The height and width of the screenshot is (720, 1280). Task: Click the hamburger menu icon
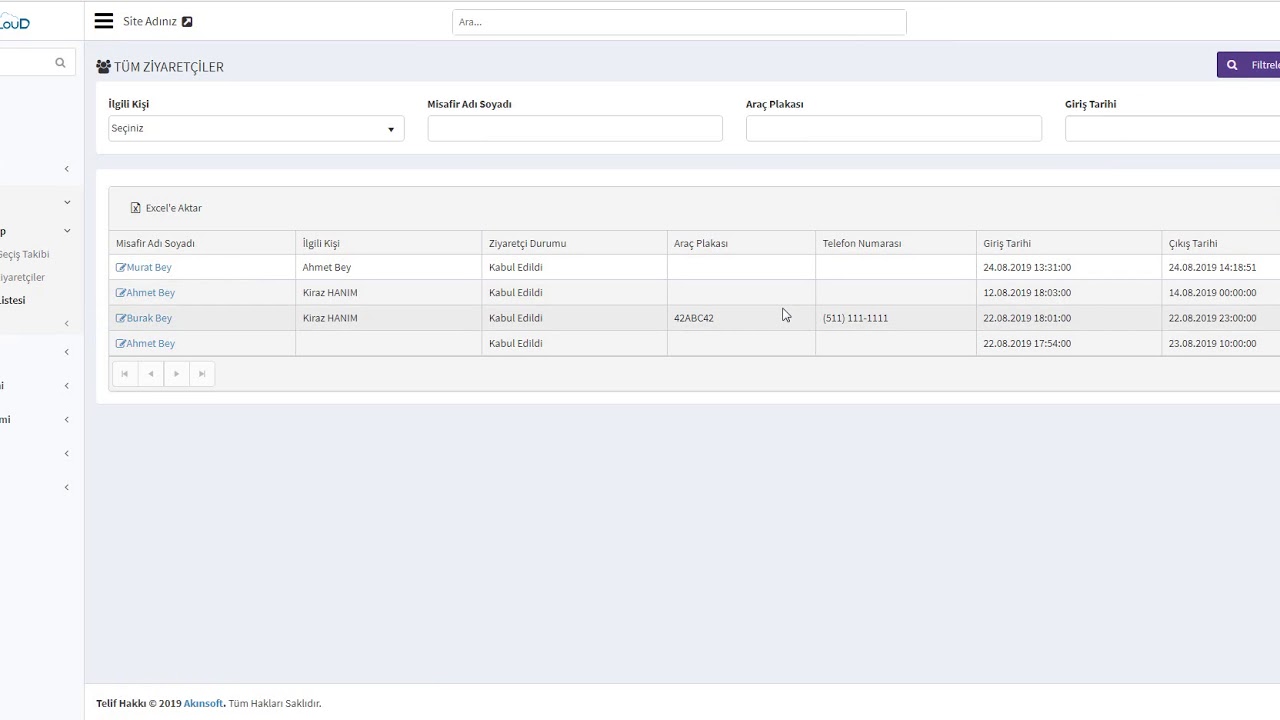pos(104,21)
